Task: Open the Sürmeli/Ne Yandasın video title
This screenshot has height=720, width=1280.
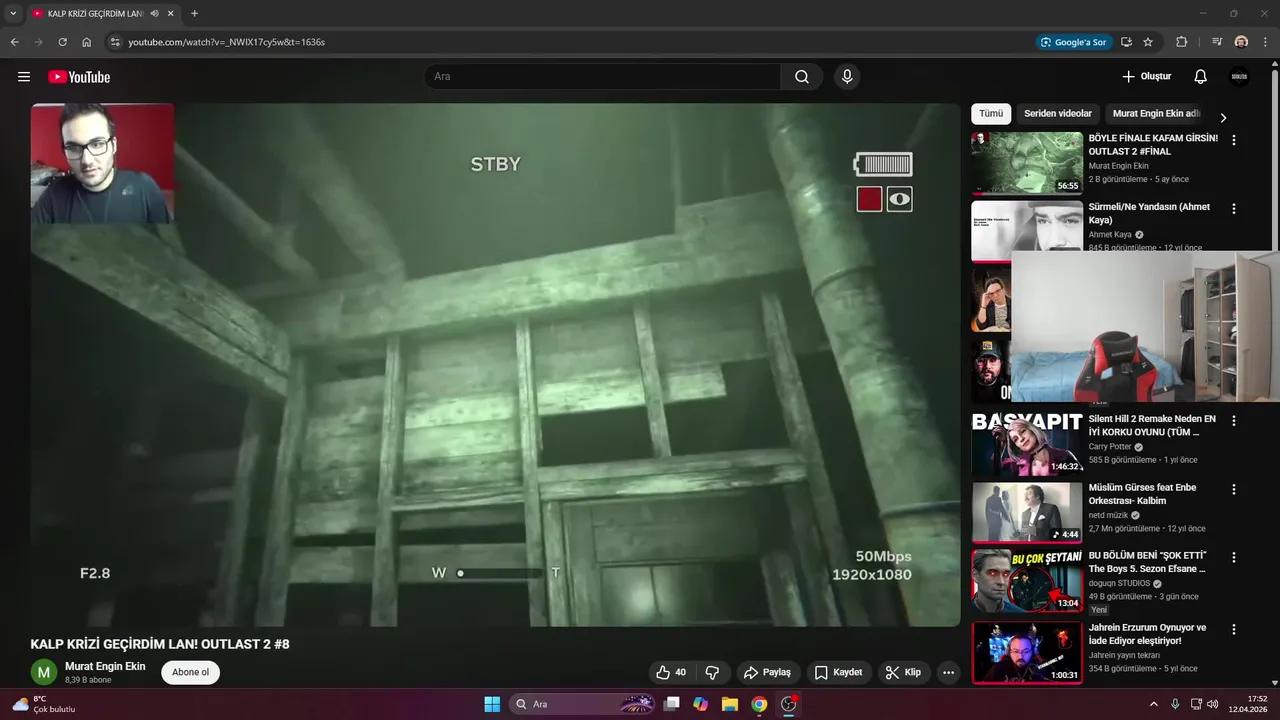Action: point(1149,213)
